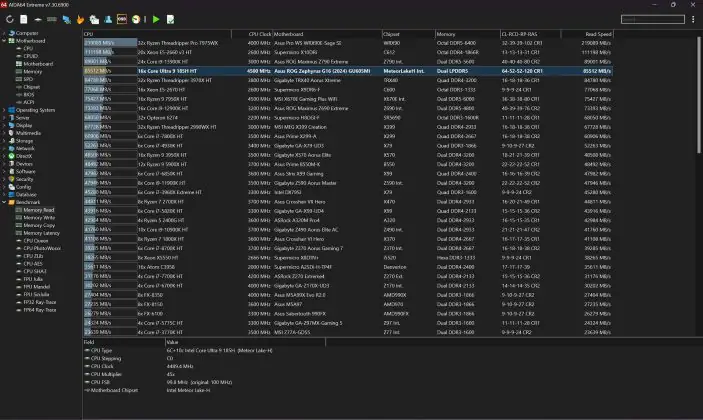Sort by the Read Speed column header
Viewport: 703px width, 420px height.
click(587, 34)
